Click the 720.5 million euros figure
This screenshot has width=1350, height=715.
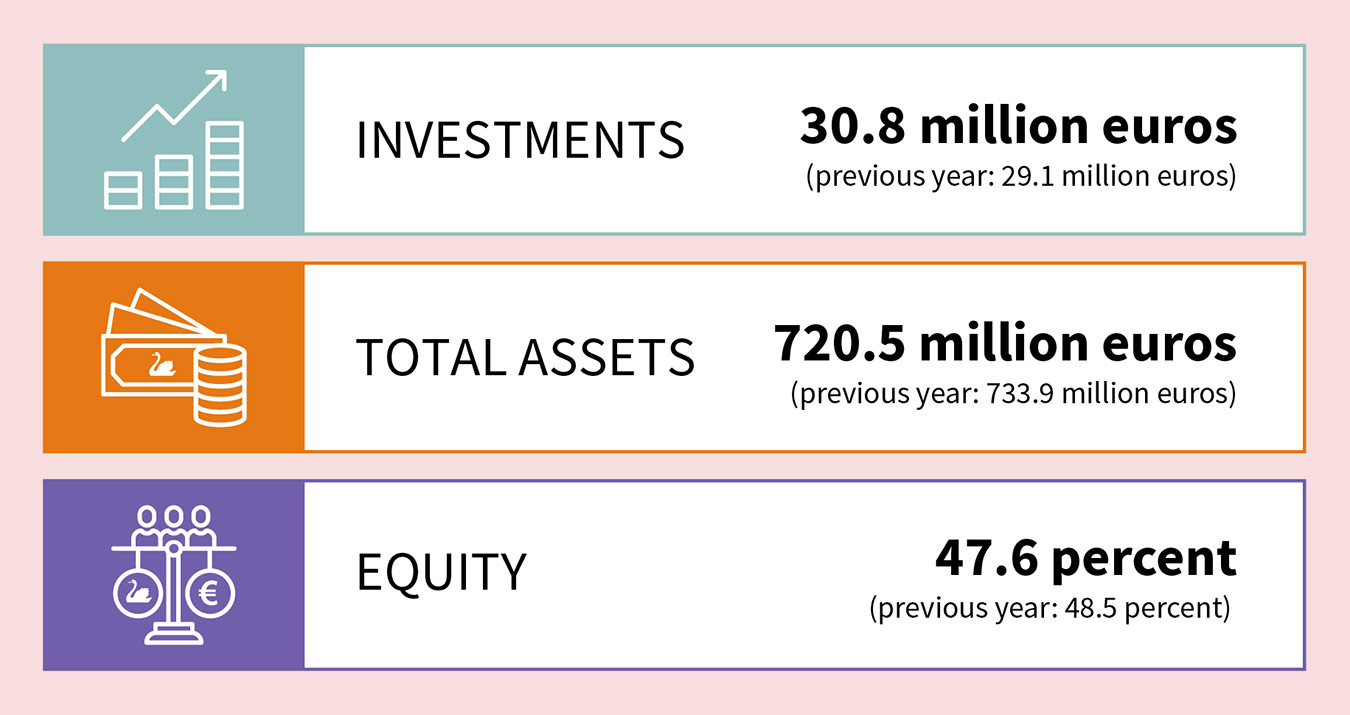(1005, 343)
